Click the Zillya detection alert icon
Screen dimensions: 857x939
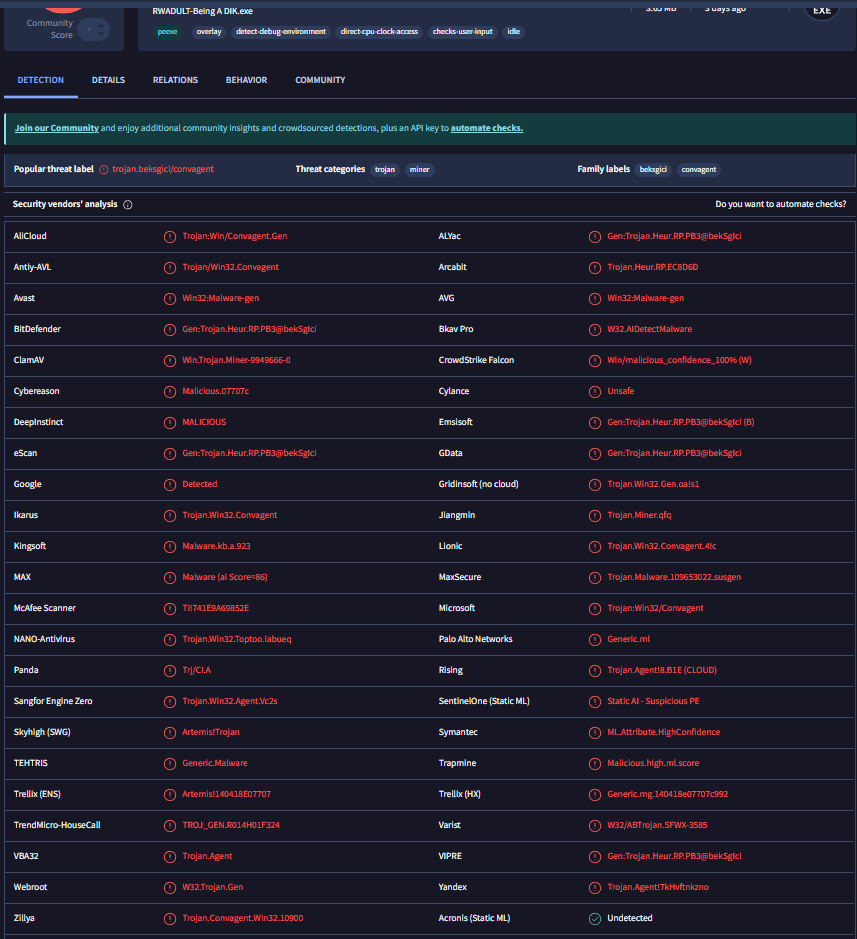[x=170, y=919]
